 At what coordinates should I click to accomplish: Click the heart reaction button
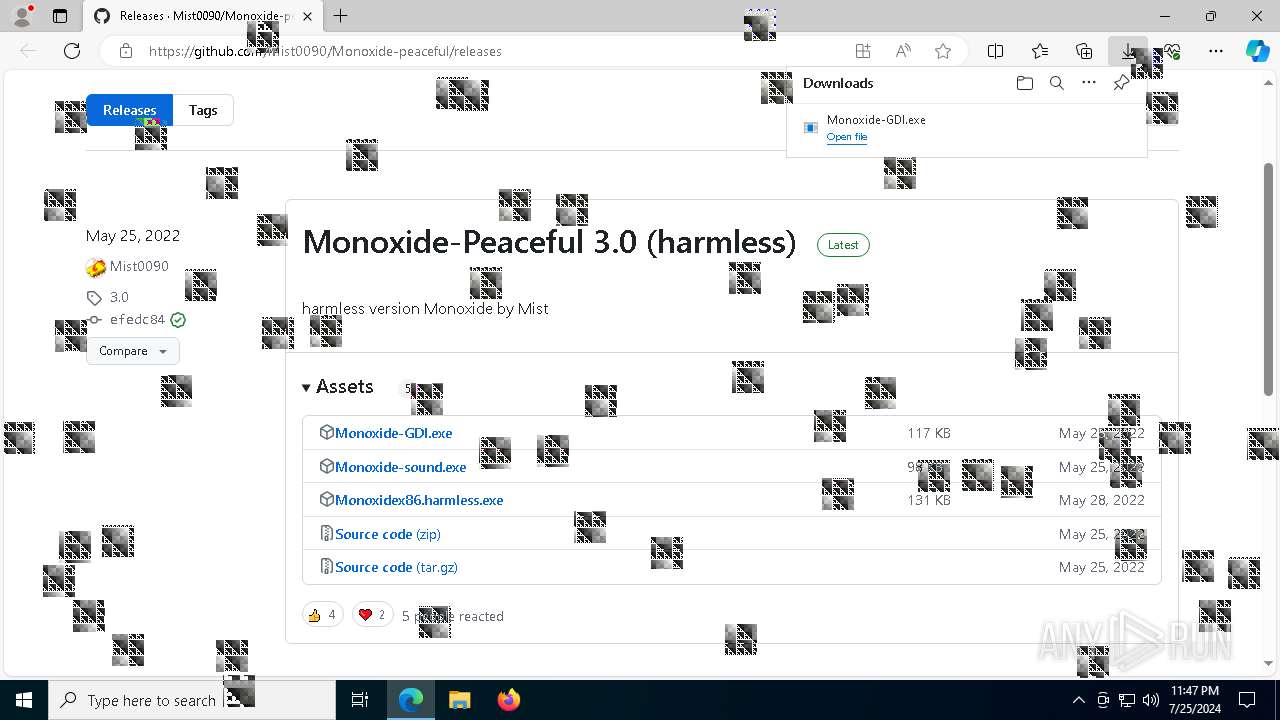[372, 615]
